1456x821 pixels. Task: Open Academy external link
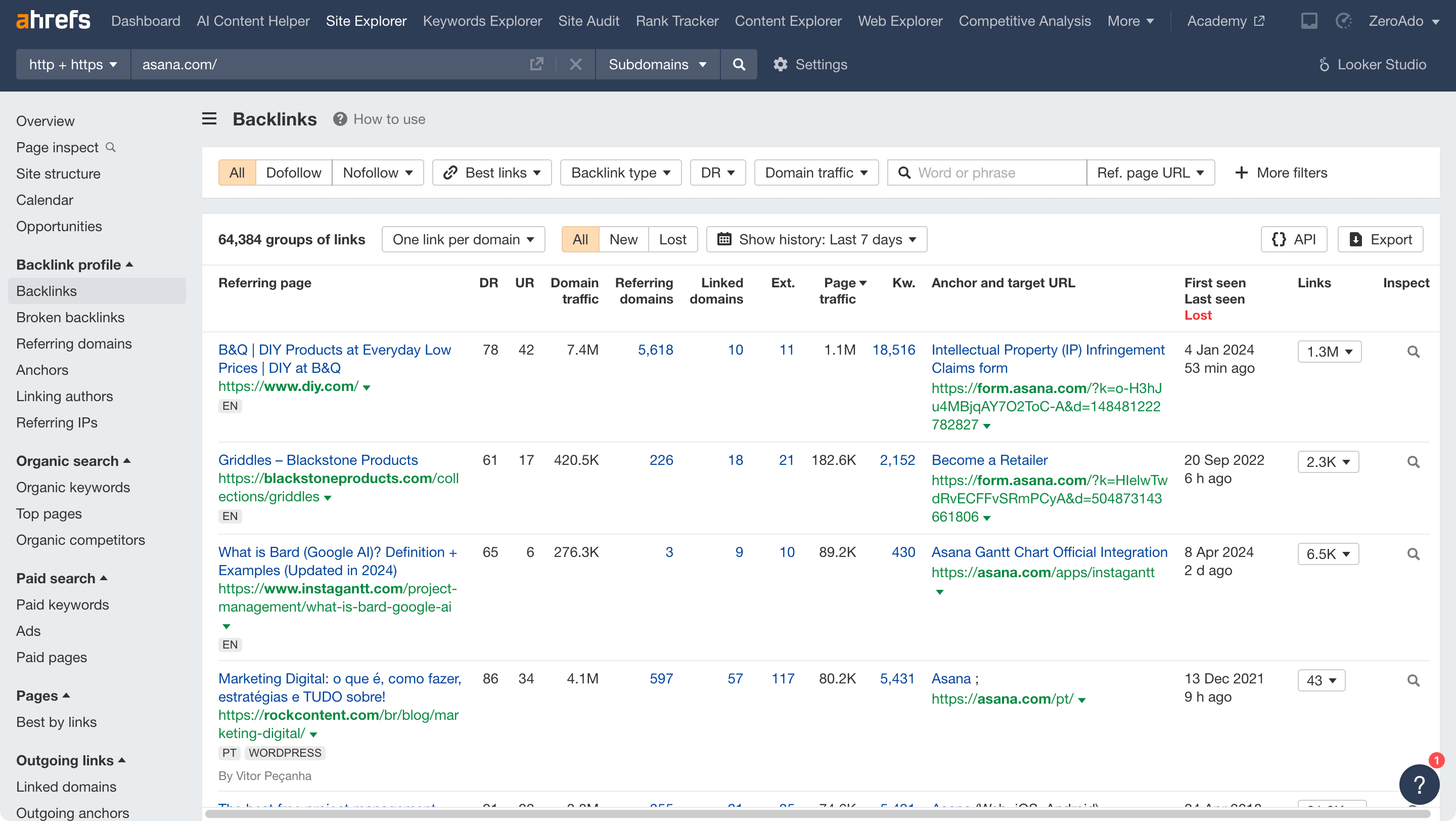point(1225,21)
